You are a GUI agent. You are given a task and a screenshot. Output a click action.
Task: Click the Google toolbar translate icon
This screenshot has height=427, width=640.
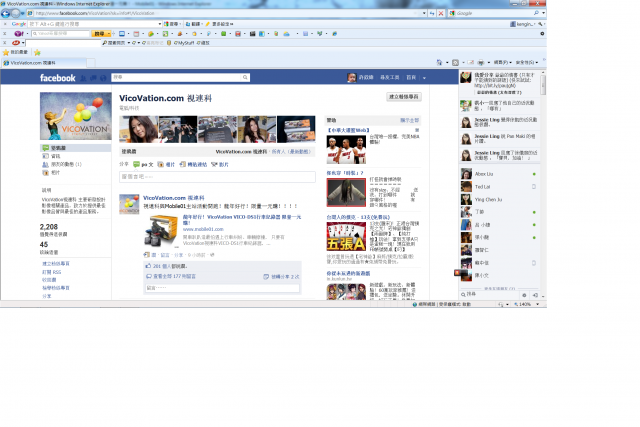(188, 24)
